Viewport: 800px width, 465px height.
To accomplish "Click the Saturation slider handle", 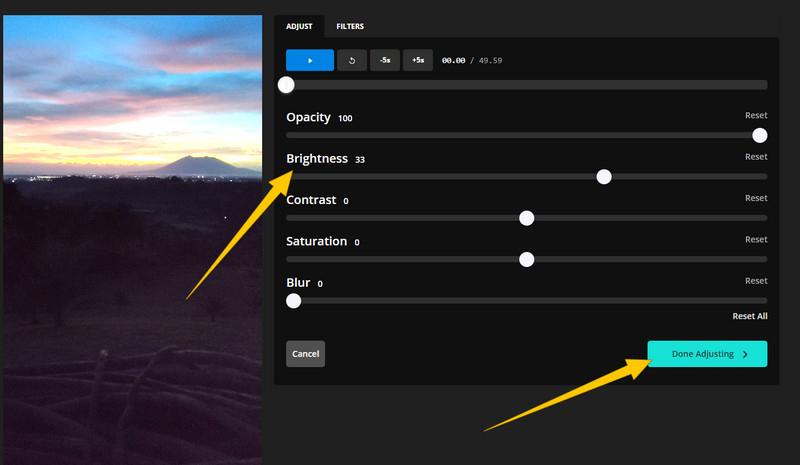I will click(x=527, y=259).
